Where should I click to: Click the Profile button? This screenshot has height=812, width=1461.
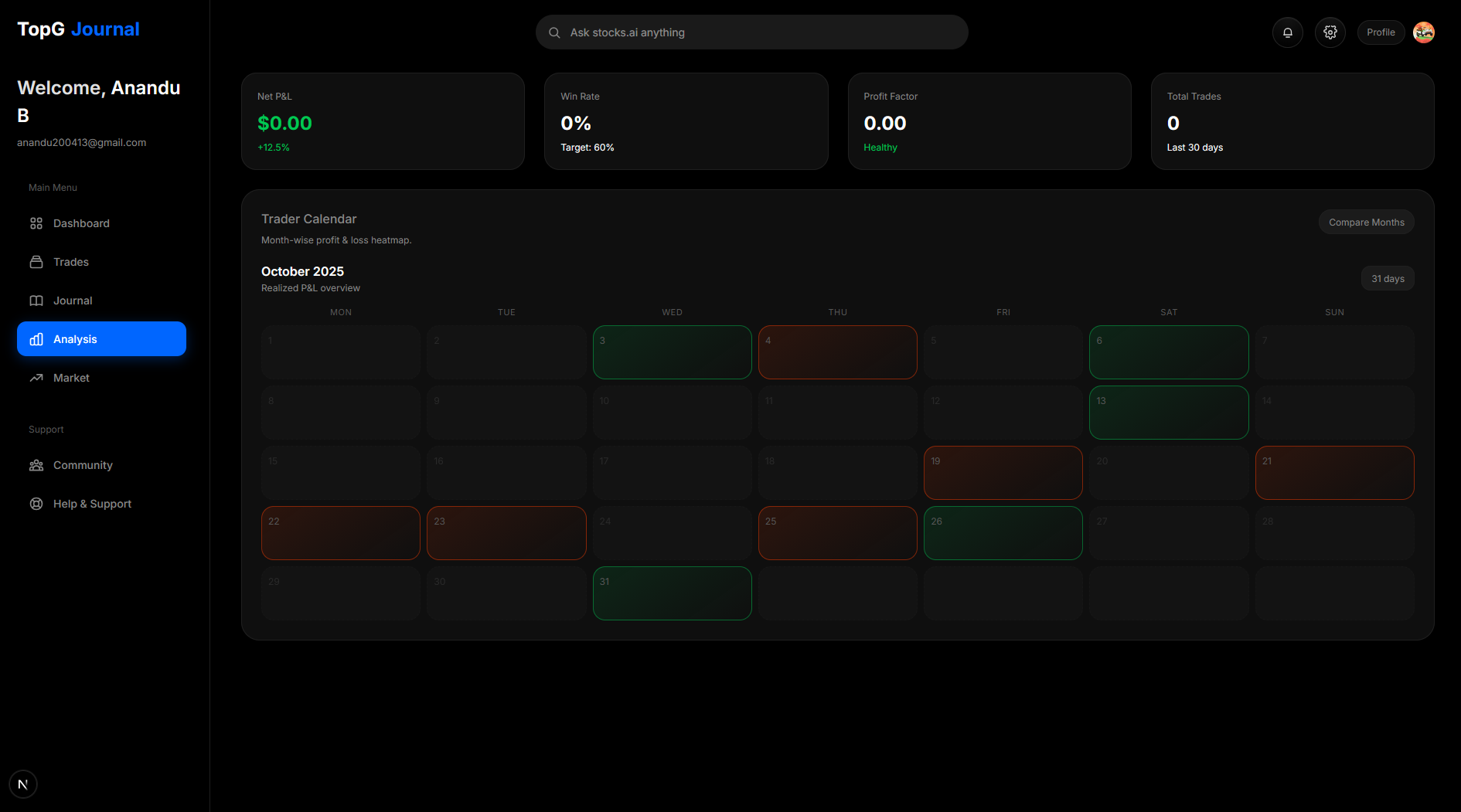(x=1380, y=32)
